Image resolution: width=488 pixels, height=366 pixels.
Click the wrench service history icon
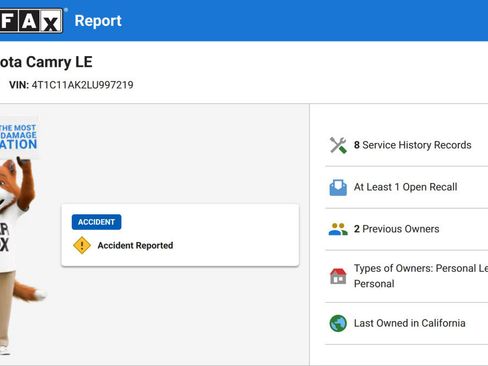(x=338, y=145)
